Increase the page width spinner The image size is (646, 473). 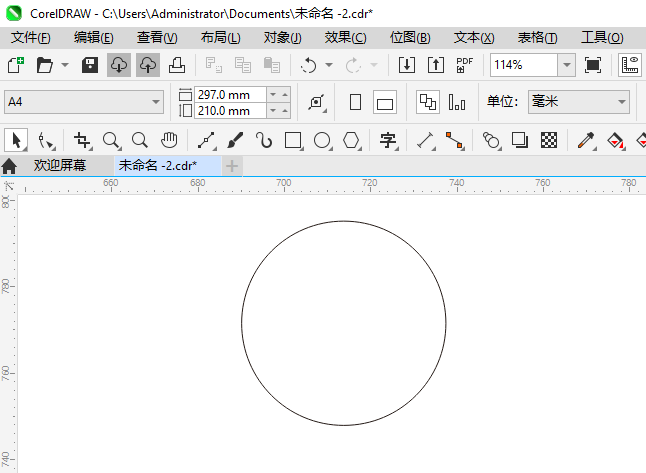click(285, 95)
